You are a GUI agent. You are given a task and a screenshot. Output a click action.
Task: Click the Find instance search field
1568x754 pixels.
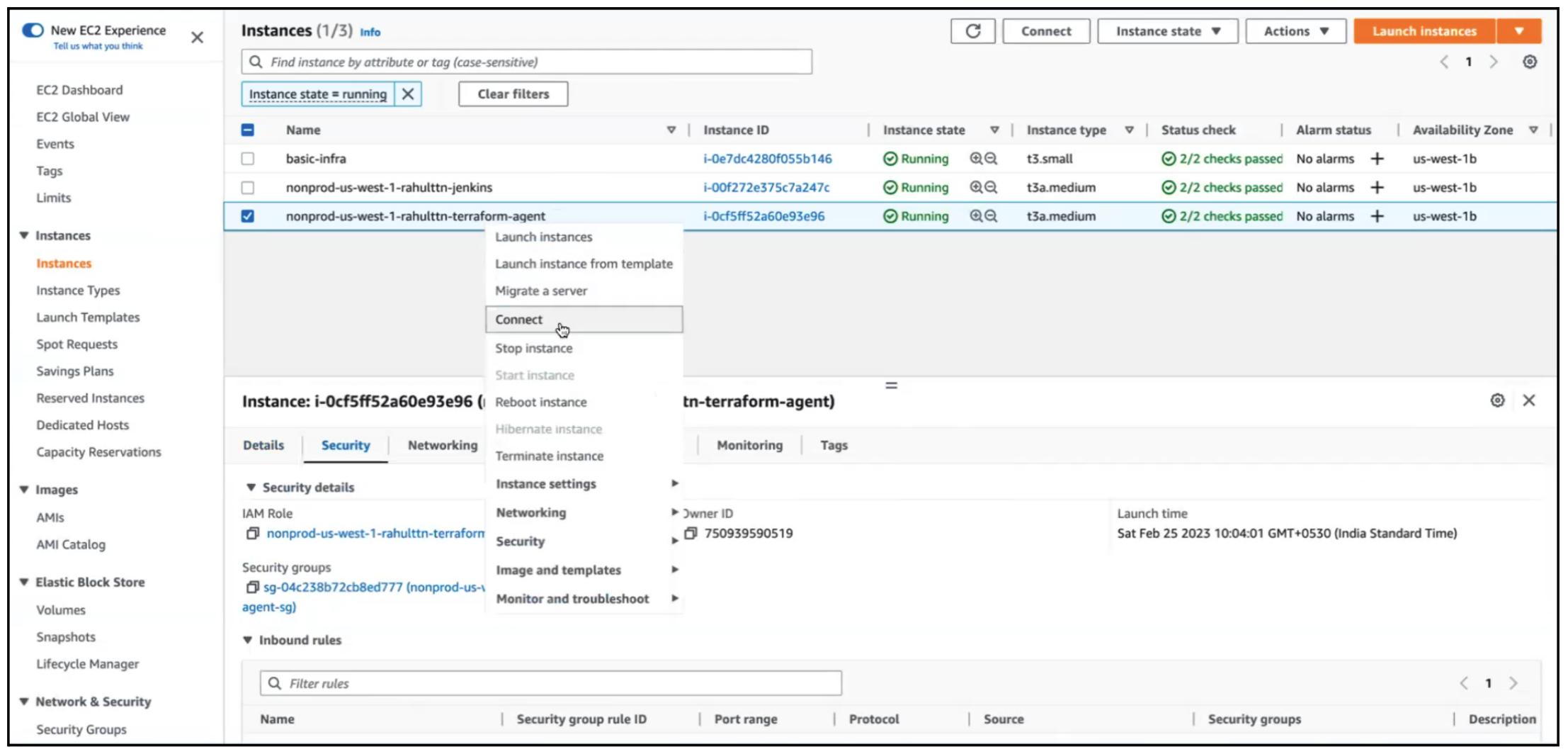point(527,62)
